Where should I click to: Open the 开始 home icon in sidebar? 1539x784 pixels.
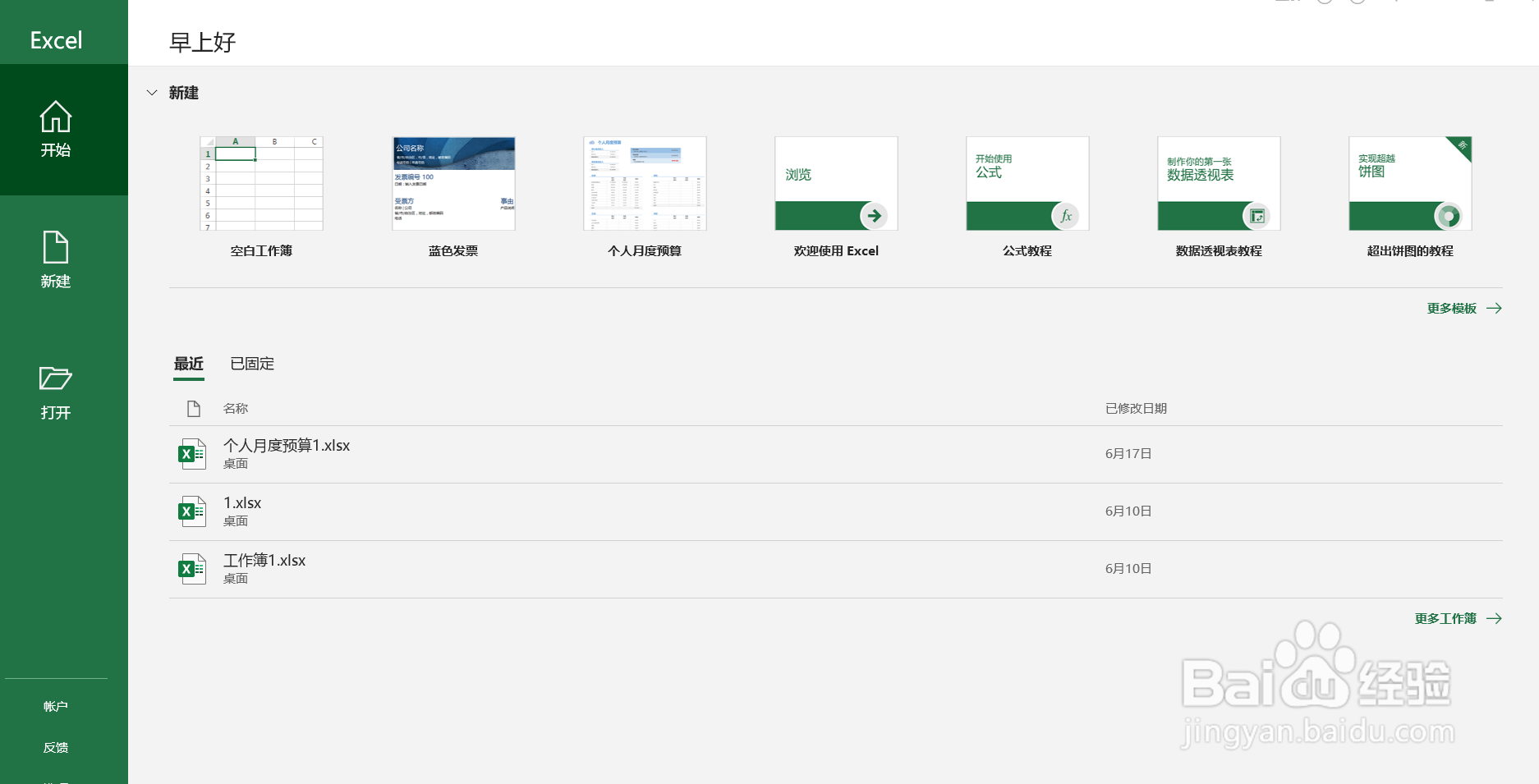point(56,117)
